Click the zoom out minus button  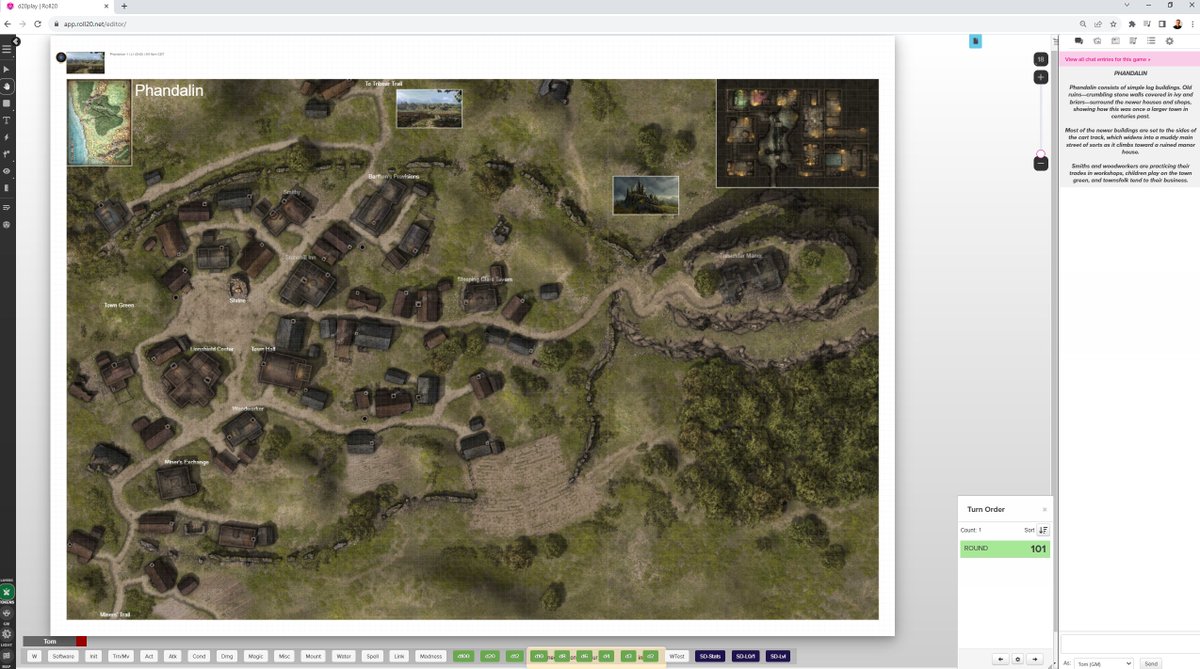pos(1041,163)
